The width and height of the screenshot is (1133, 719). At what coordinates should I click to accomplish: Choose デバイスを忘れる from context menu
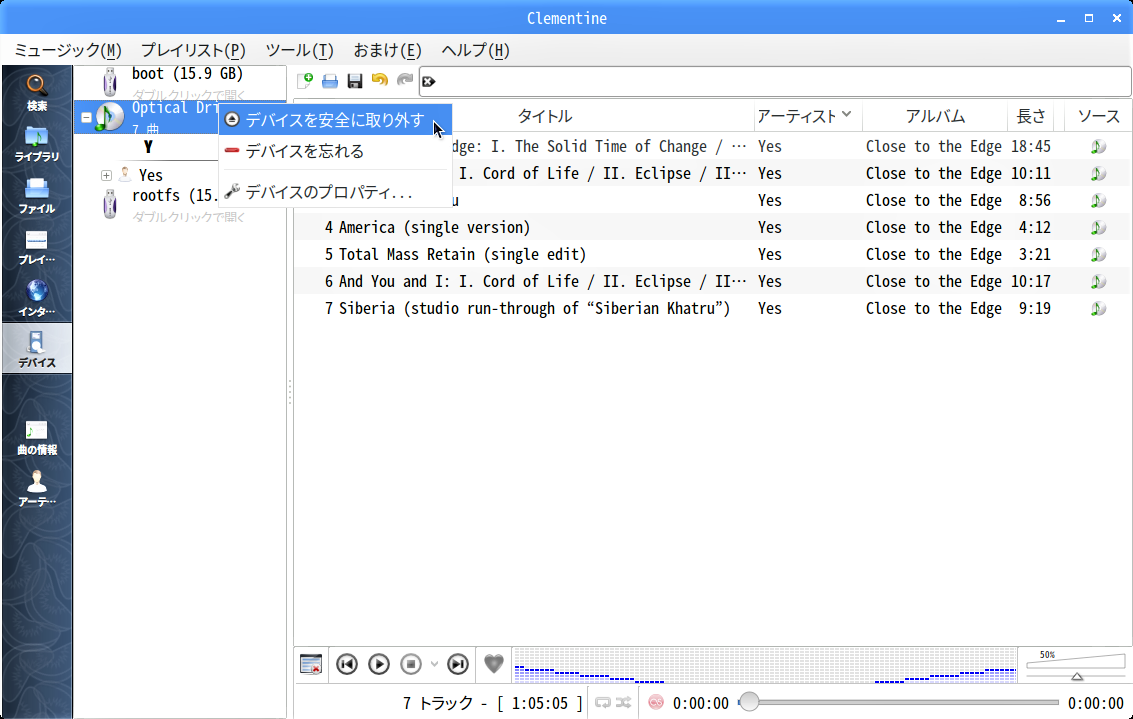335,151
